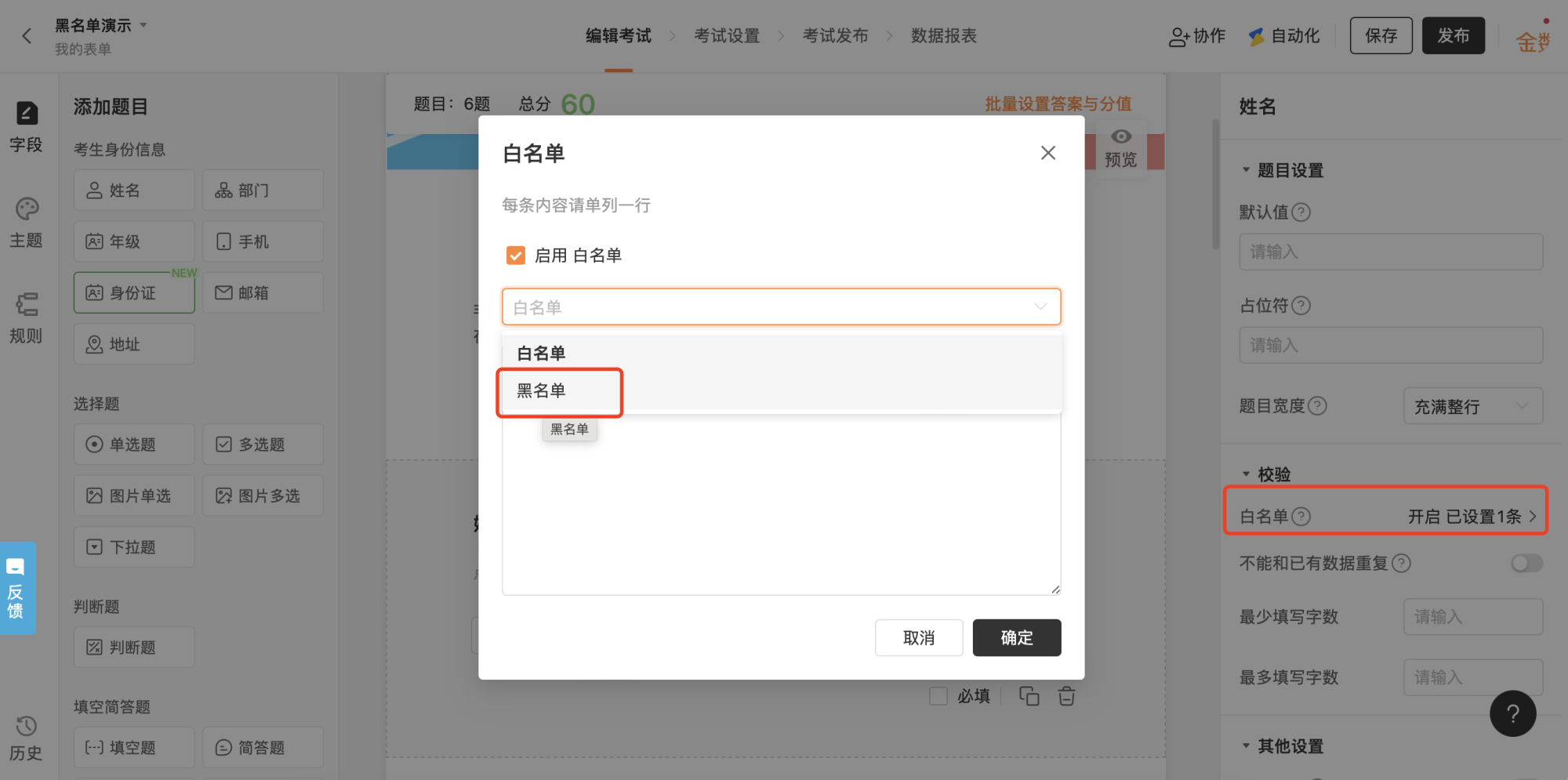
Task: Open the 主题 theme panel
Action: (x=27, y=223)
